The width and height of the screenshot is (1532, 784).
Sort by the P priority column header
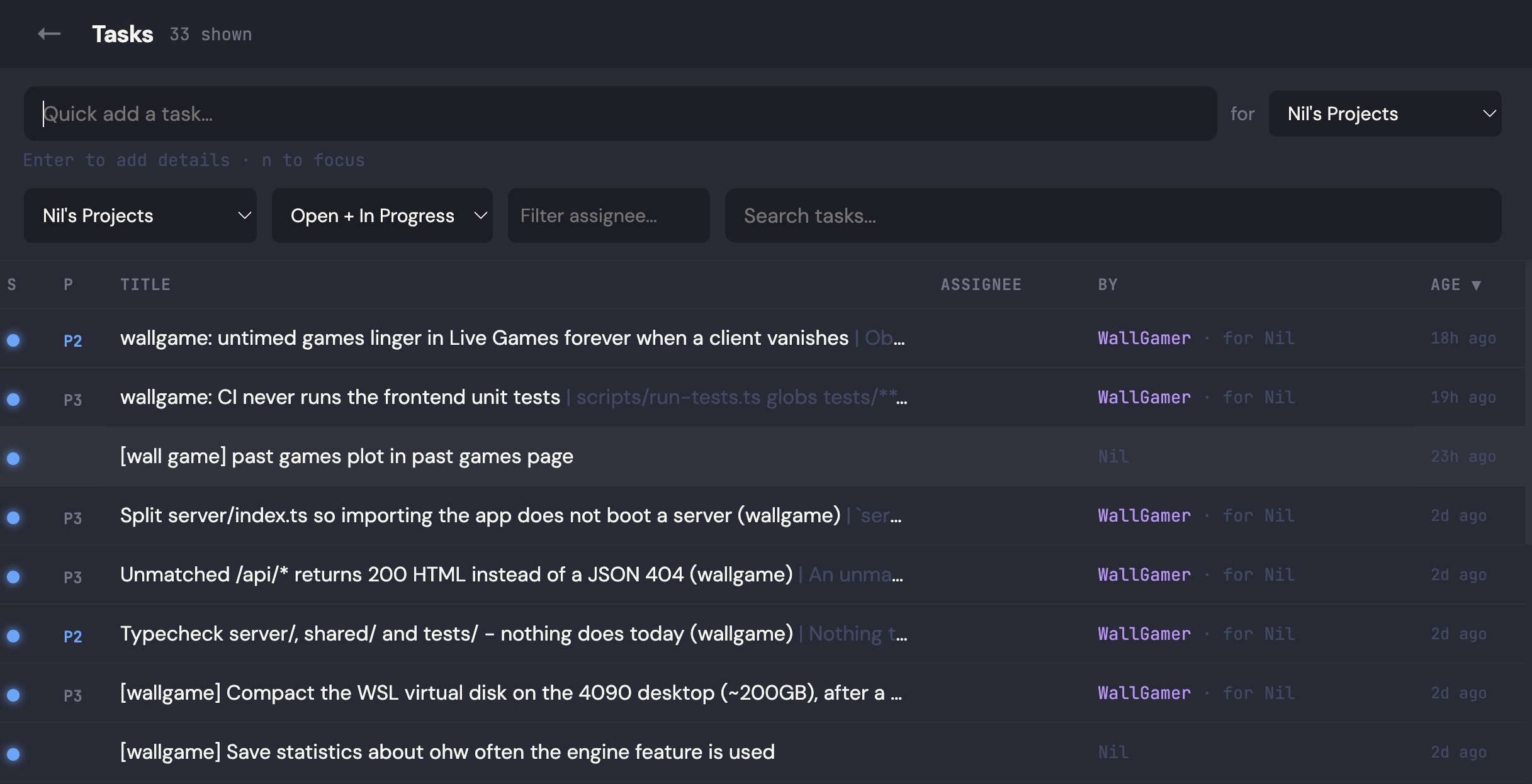69,285
